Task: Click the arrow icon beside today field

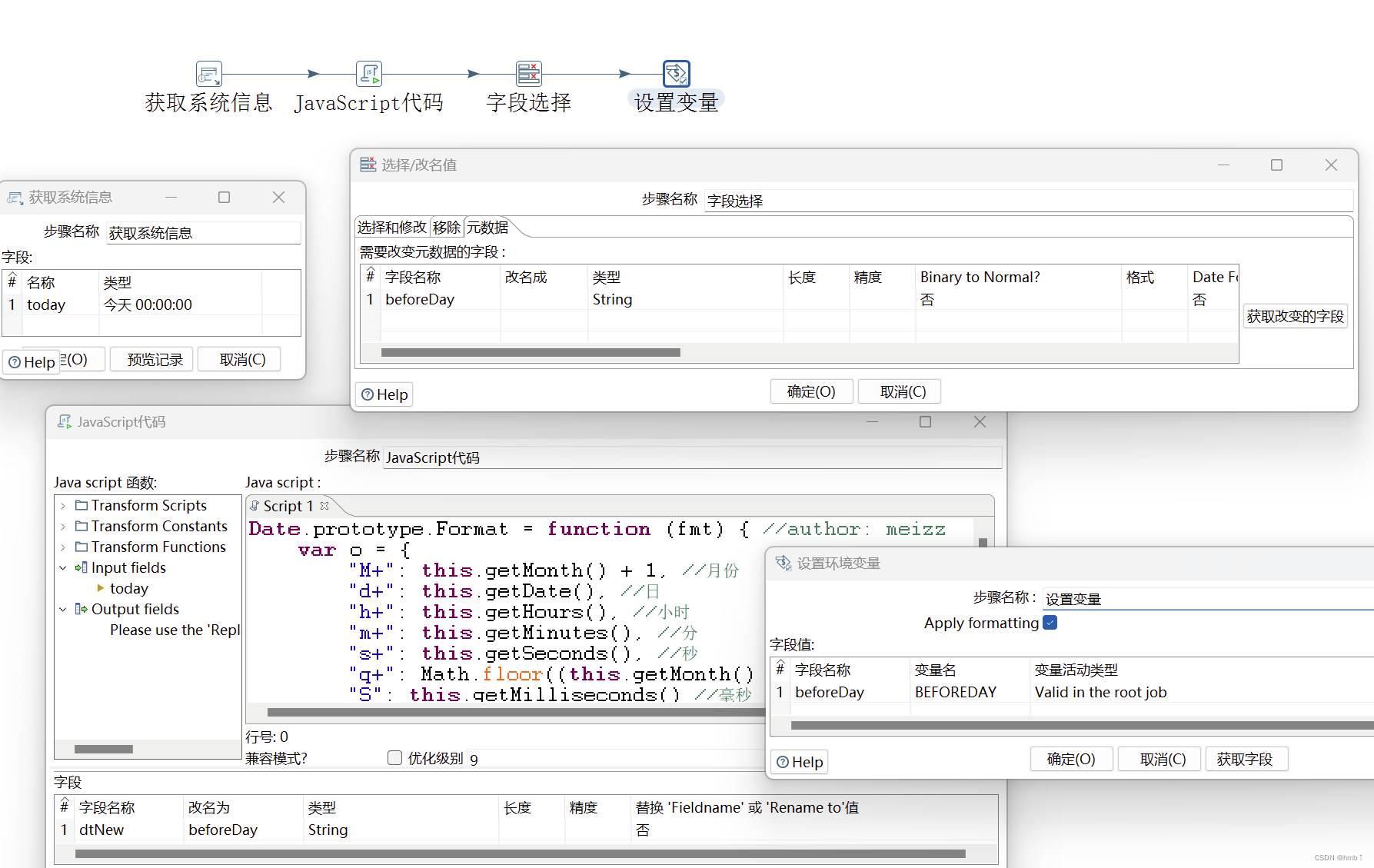Action: tap(101, 588)
